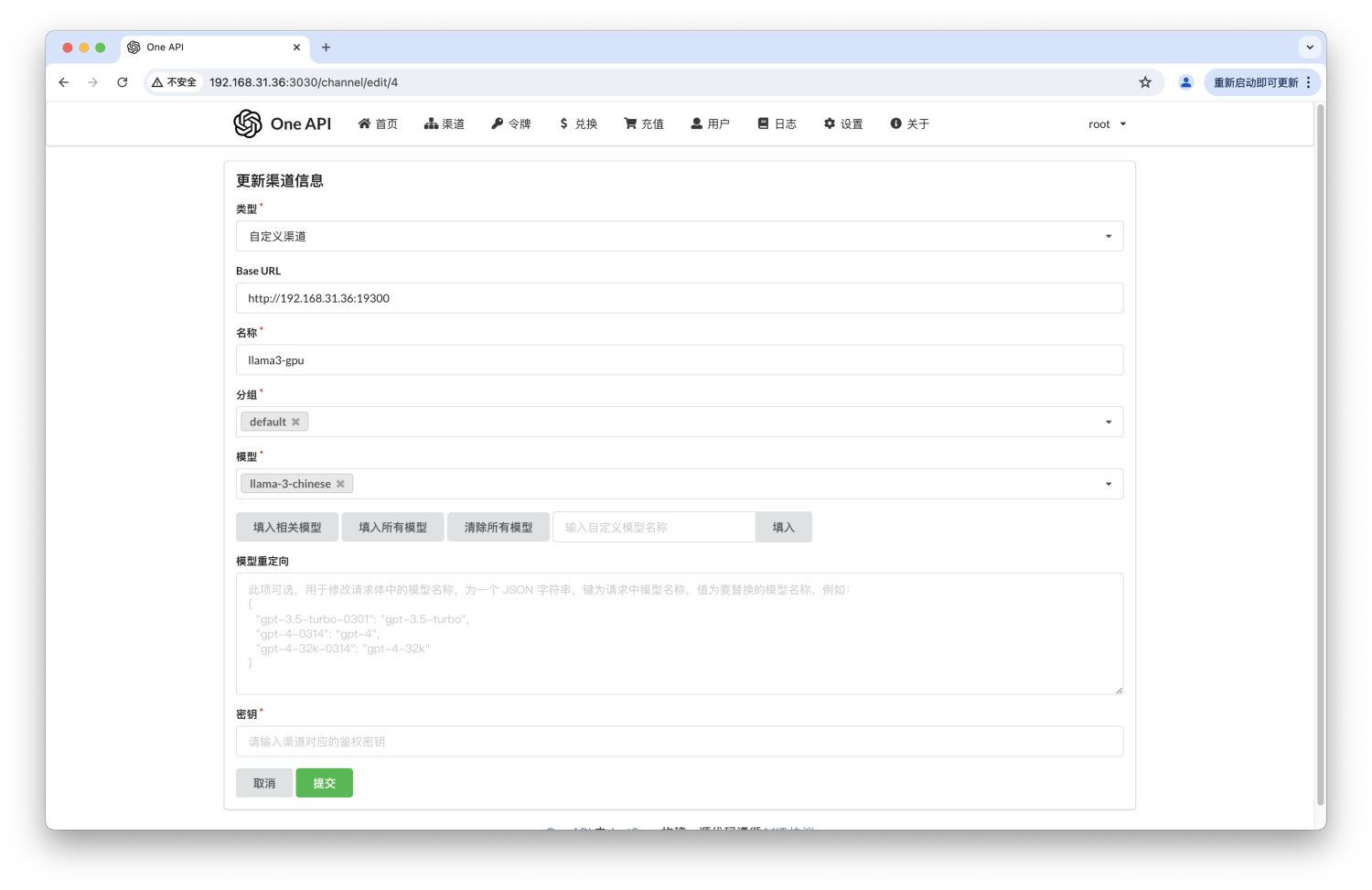Viewport: 1372px width, 890px height.
Task: Submit the form with 提交 button
Action: click(x=324, y=783)
